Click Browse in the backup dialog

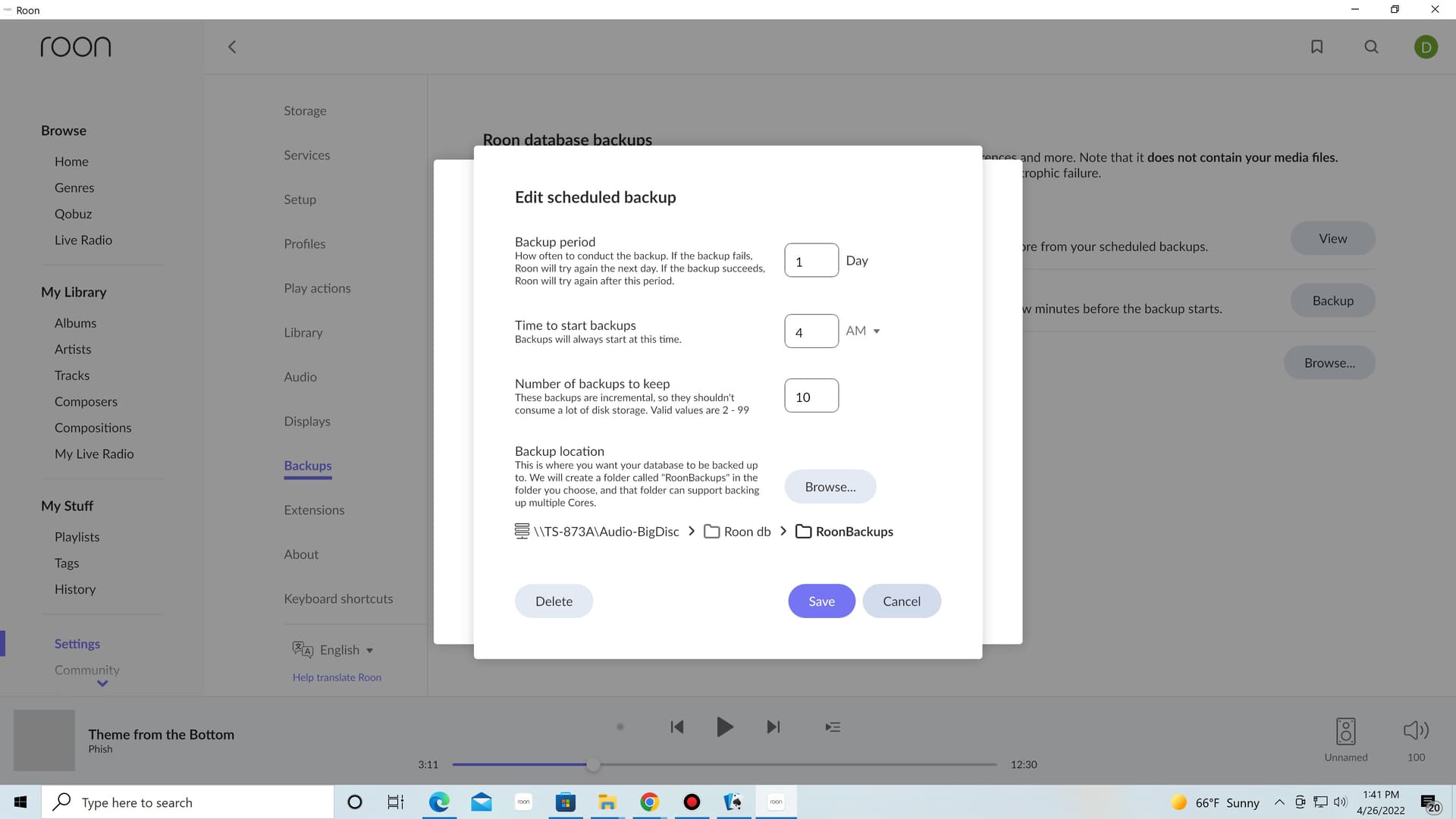click(x=830, y=487)
